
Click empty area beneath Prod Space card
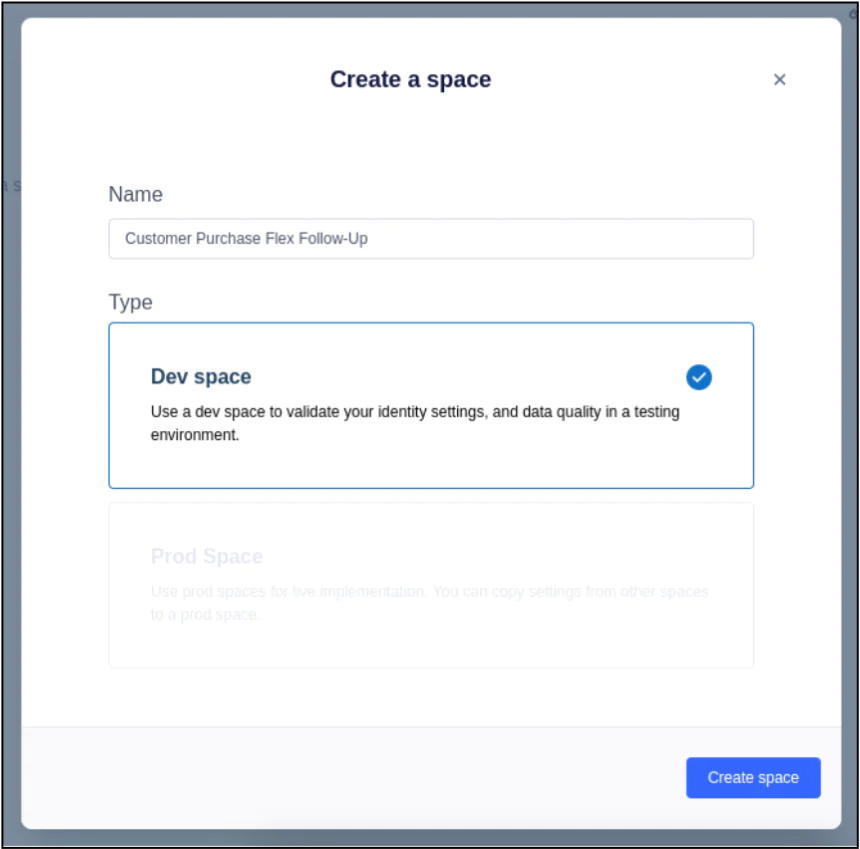point(430,696)
